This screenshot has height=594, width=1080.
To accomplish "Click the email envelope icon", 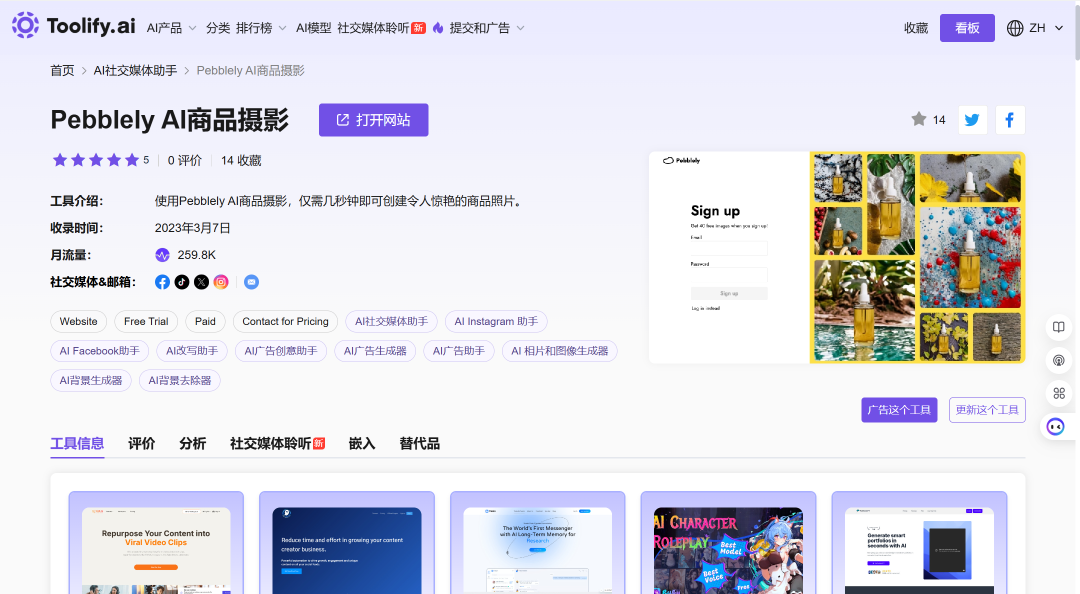I will pos(251,282).
